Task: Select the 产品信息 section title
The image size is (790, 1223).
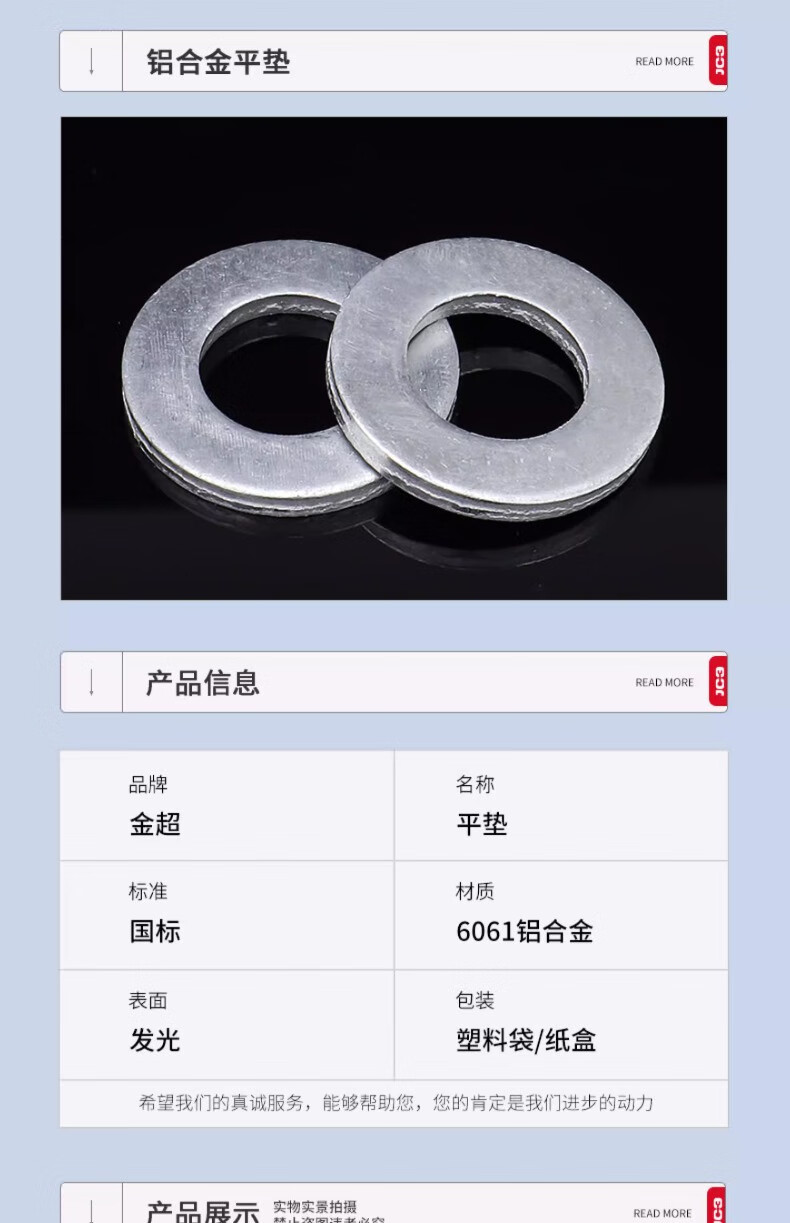Action: point(203,683)
